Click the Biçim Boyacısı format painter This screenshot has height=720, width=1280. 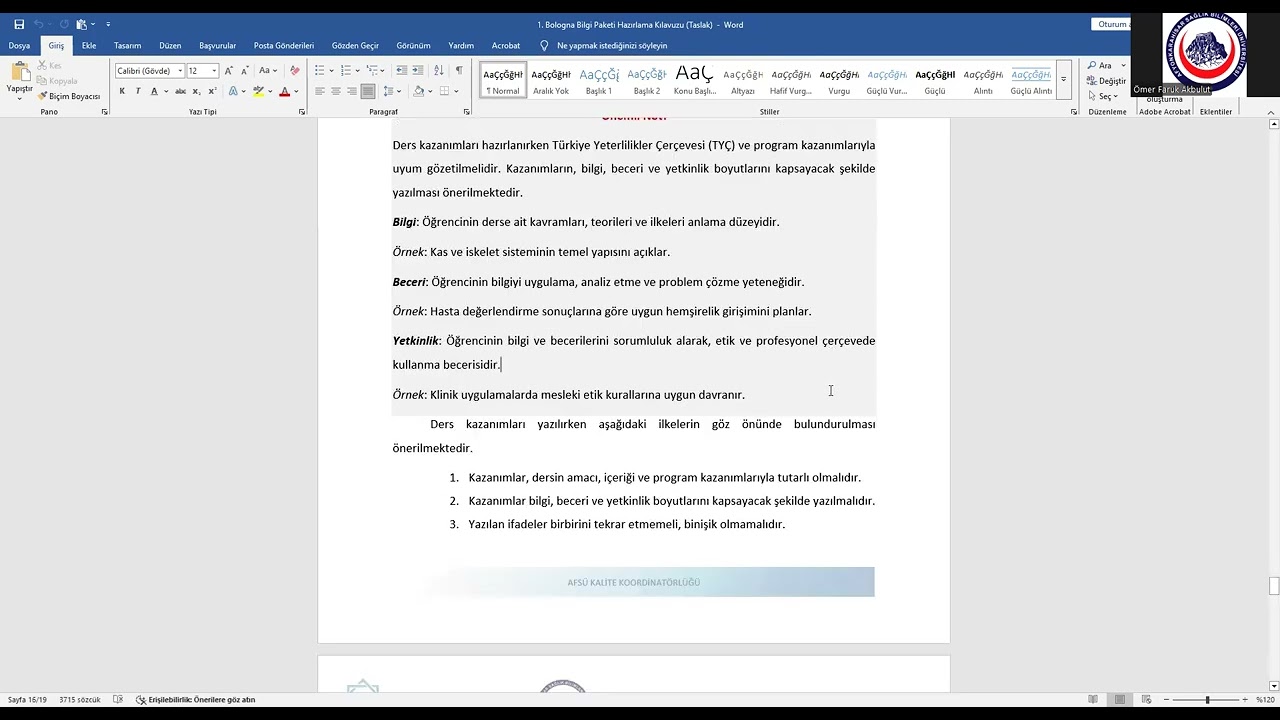coord(69,96)
